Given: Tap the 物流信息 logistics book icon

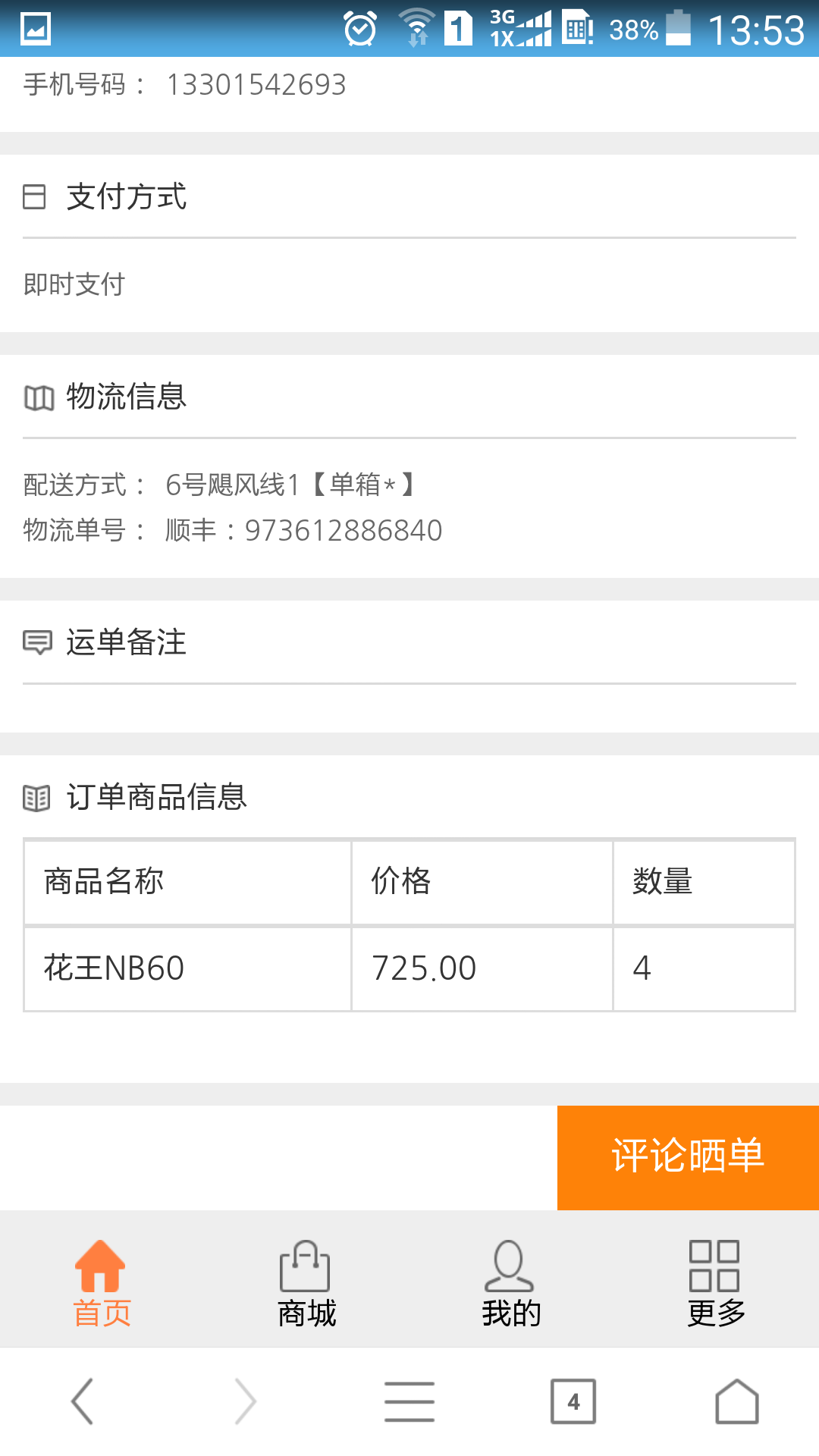Looking at the screenshot, I should pos(39,397).
